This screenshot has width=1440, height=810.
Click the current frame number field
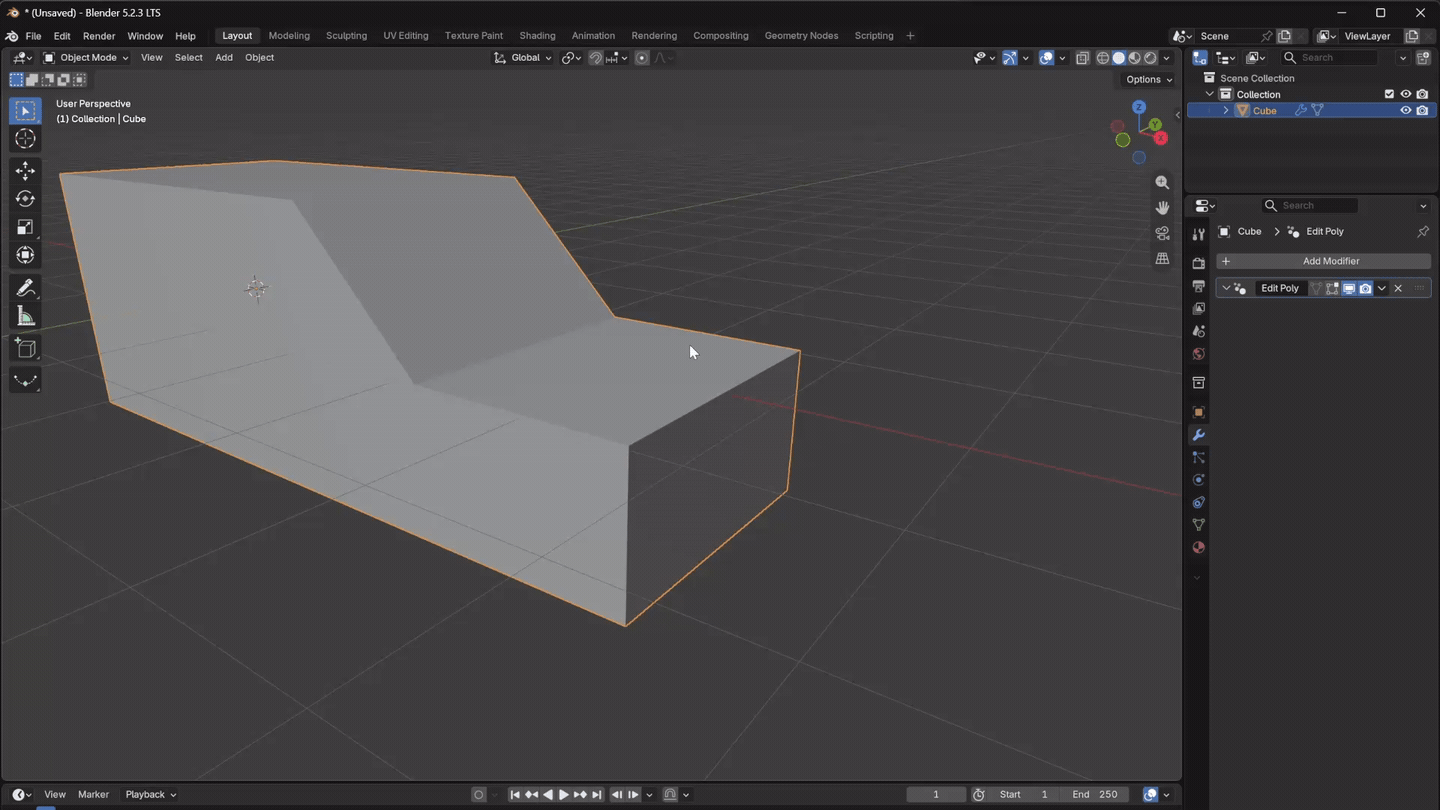pyautogui.click(x=936, y=795)
